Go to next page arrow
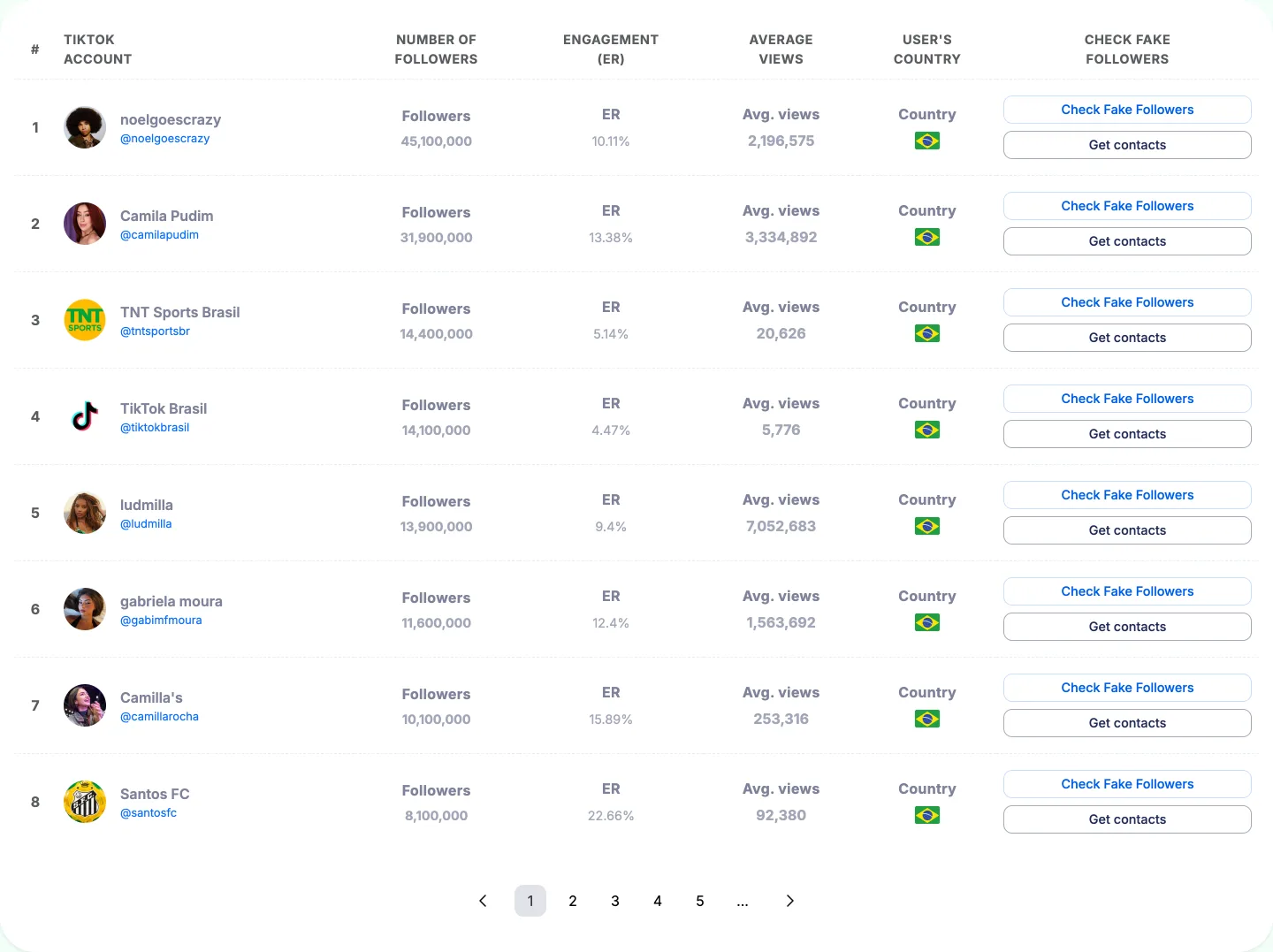The height and width of the screenshot is (952, 1273). [790, 901]
